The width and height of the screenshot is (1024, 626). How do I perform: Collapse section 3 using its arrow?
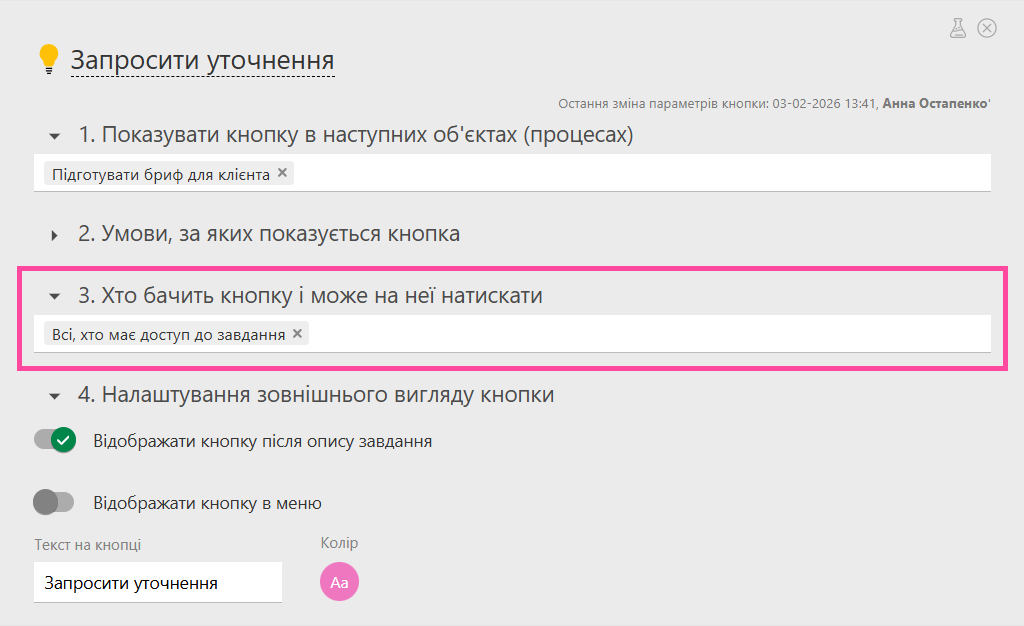[x=55, y=296]
